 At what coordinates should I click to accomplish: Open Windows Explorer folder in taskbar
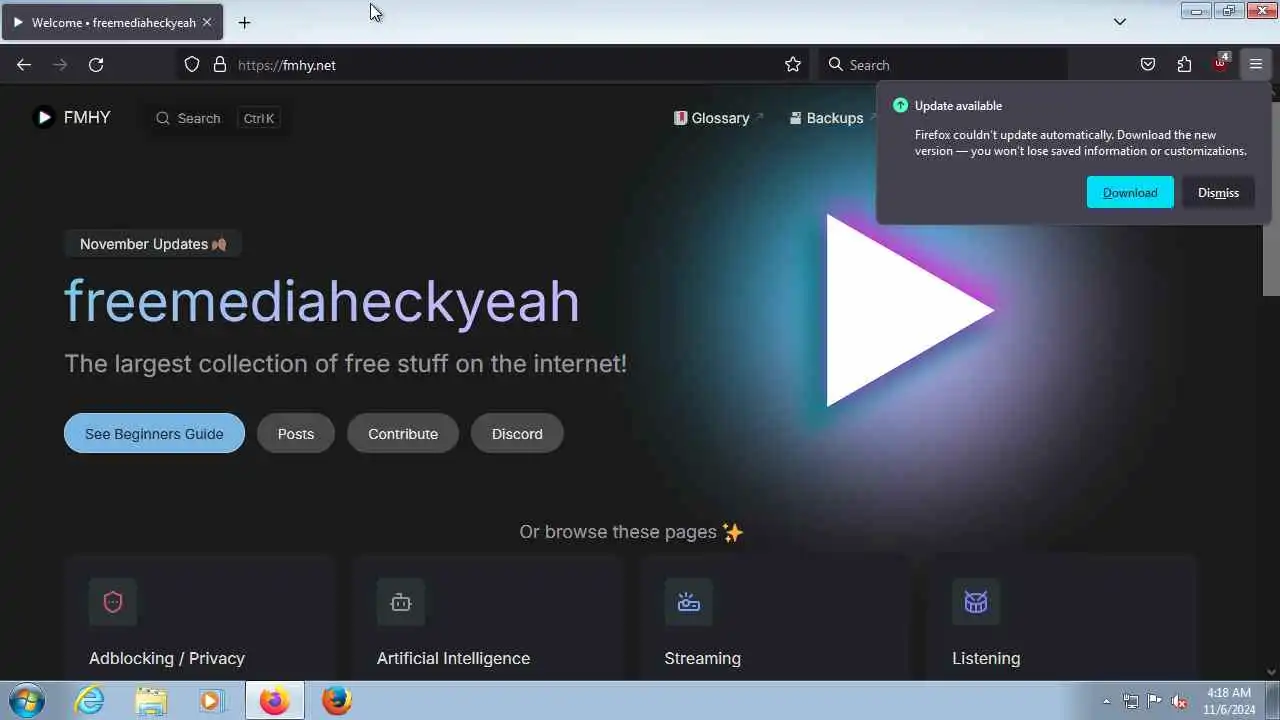(x=151, y=701)
